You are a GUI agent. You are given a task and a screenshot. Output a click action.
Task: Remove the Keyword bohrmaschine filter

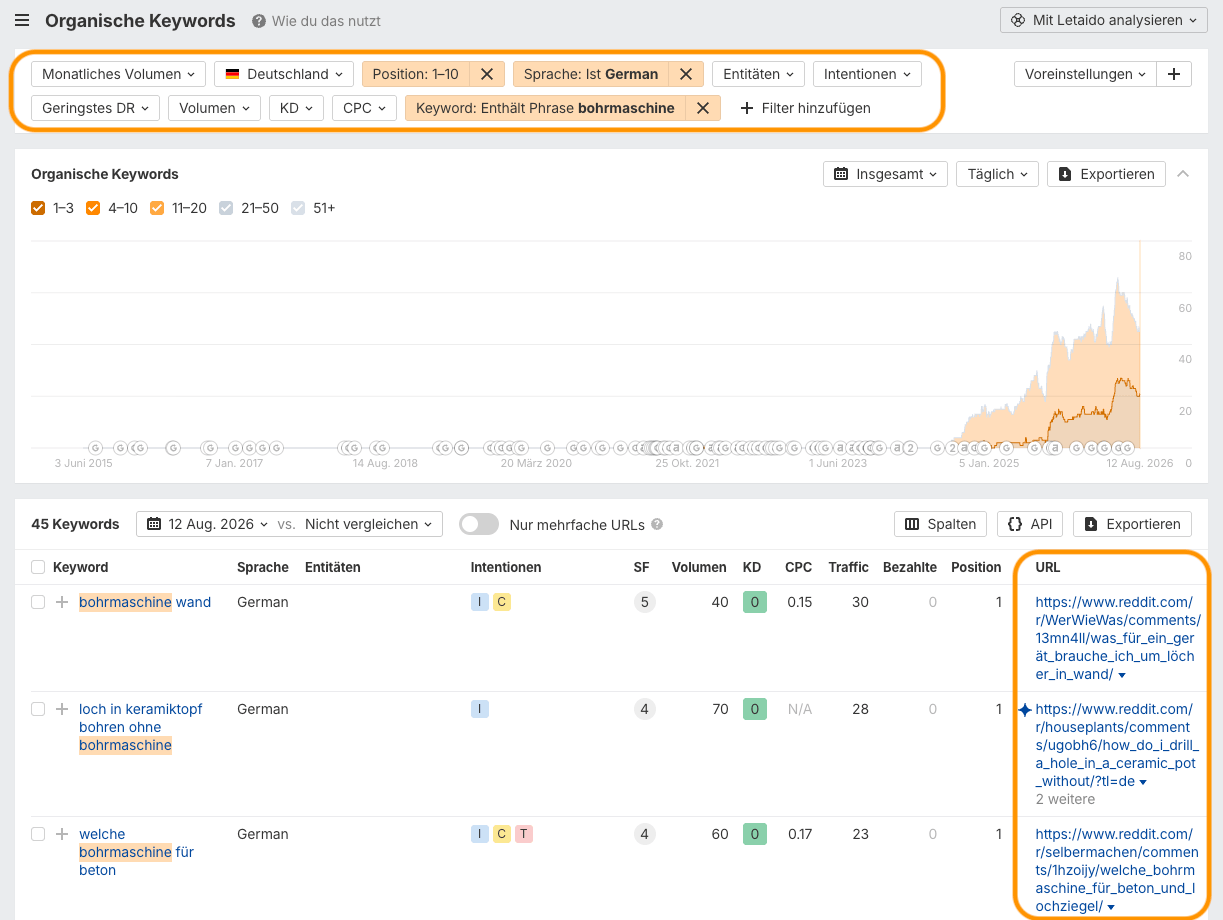703,108
